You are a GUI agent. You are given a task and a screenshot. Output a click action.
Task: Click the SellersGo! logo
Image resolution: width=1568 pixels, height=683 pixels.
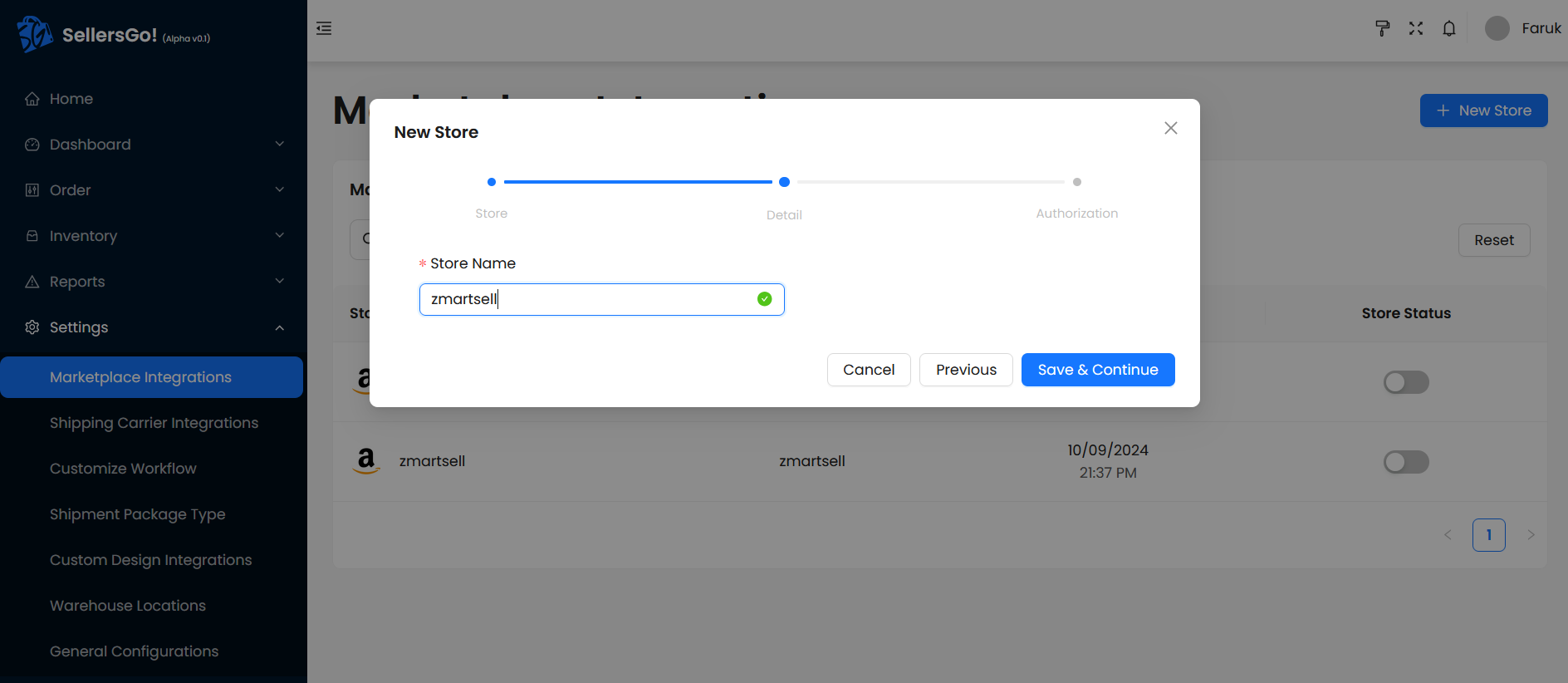point(36,34)
